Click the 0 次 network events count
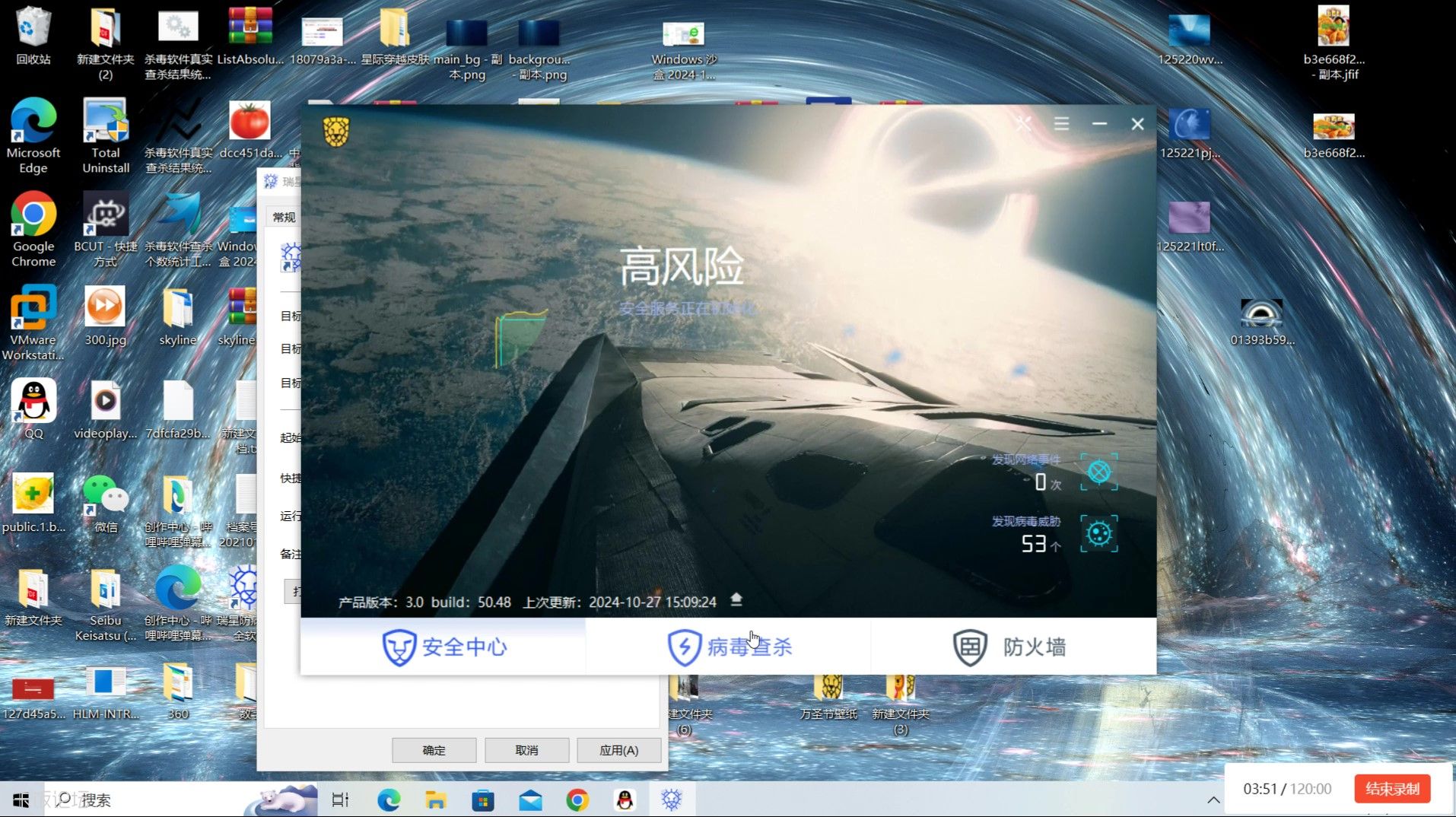Screen dimensions: 1456x817 (x=1047, y=482)
